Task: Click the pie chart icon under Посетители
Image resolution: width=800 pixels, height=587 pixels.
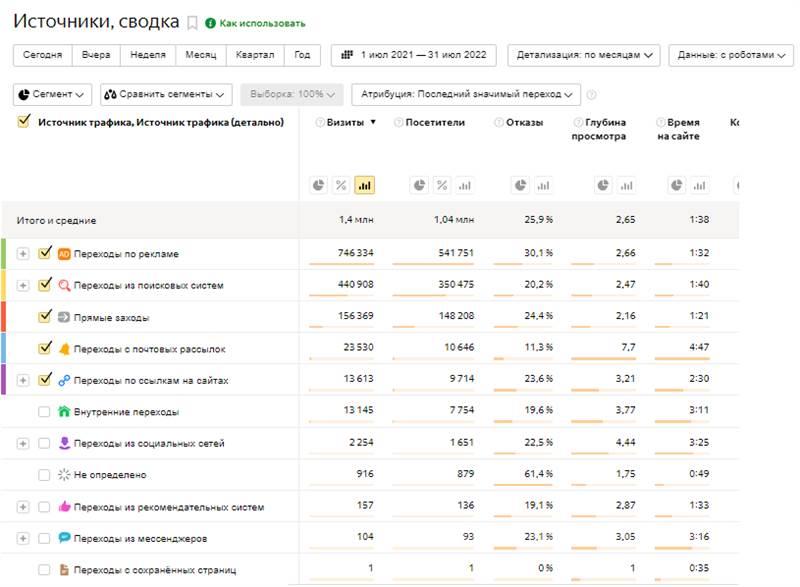Action: pos(420,185)
